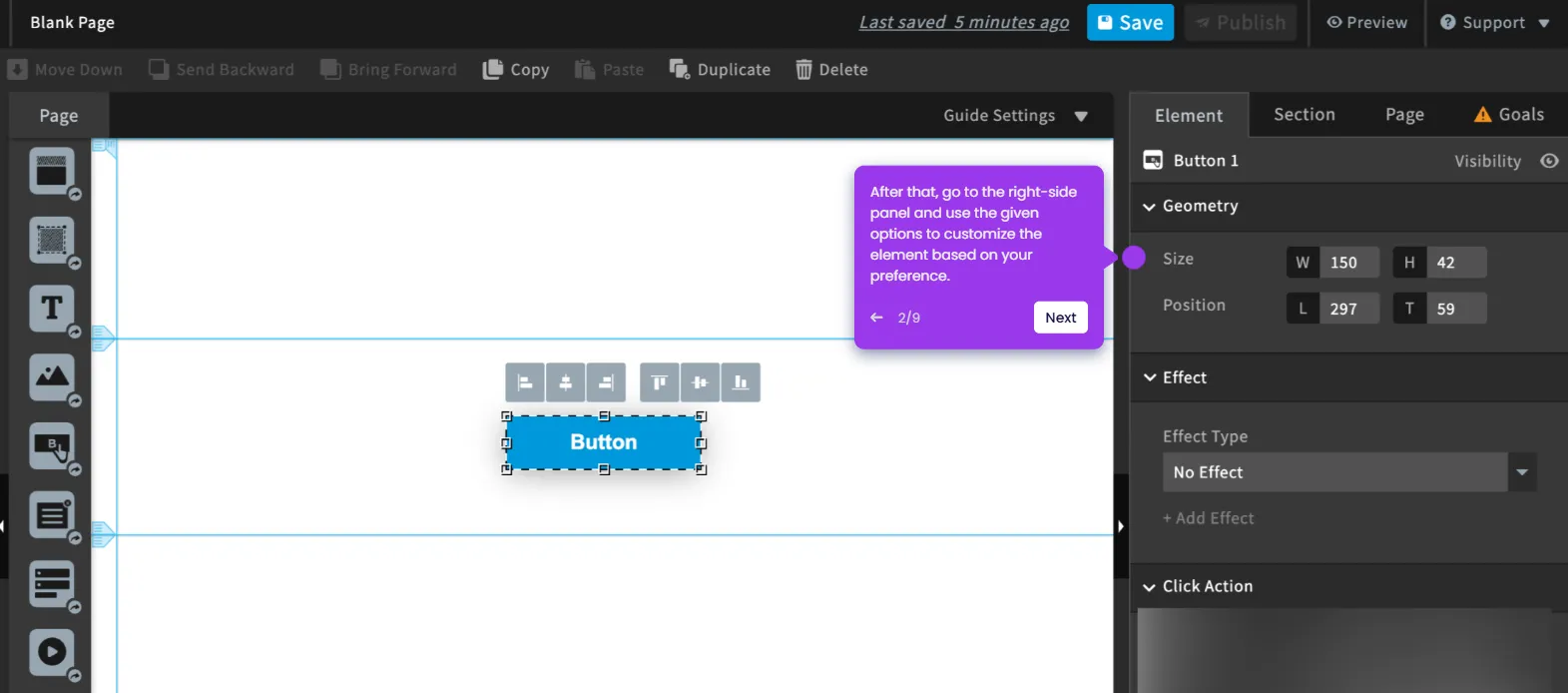Add a Section element from the sidebar
This screenshot has width=1568, height=693.
tap(52, 172)
